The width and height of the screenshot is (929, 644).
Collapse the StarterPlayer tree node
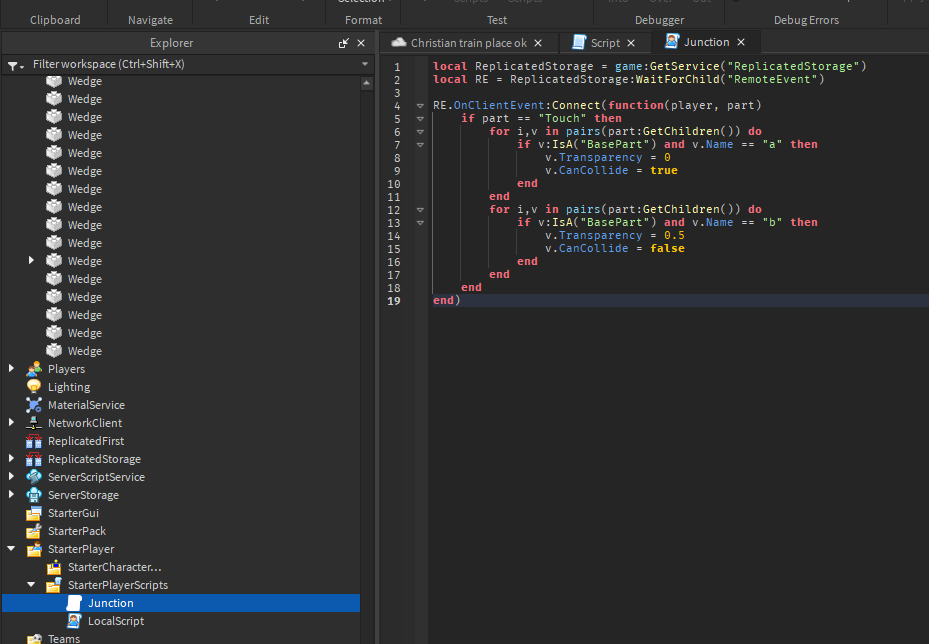pos(10,549)
